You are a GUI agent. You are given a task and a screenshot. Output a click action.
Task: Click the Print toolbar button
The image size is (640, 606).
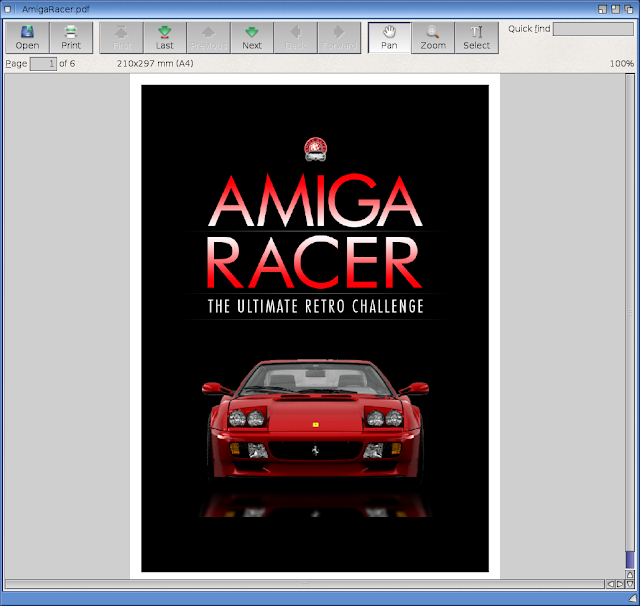click(71, 38)
